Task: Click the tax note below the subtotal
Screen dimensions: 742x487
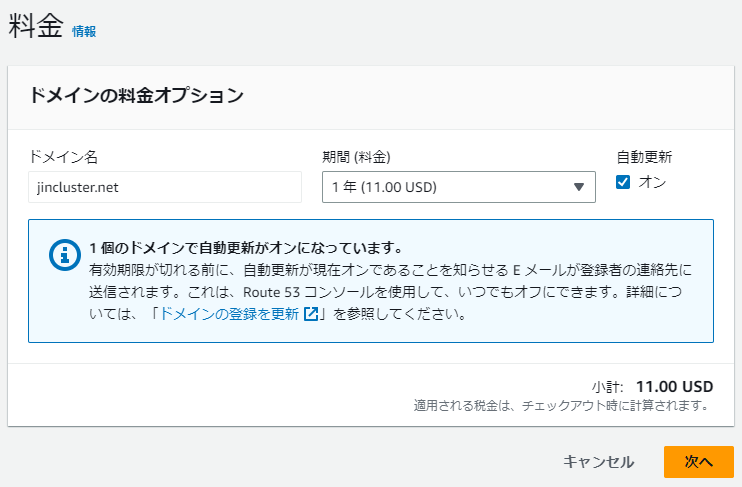Action: pyautogui.click(x=561, y=406)
